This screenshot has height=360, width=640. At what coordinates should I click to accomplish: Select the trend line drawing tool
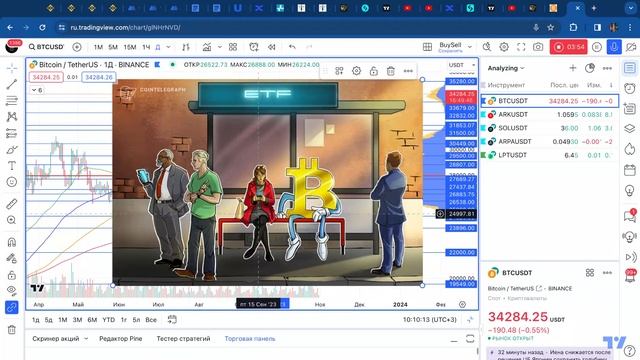tap(11, 84)
